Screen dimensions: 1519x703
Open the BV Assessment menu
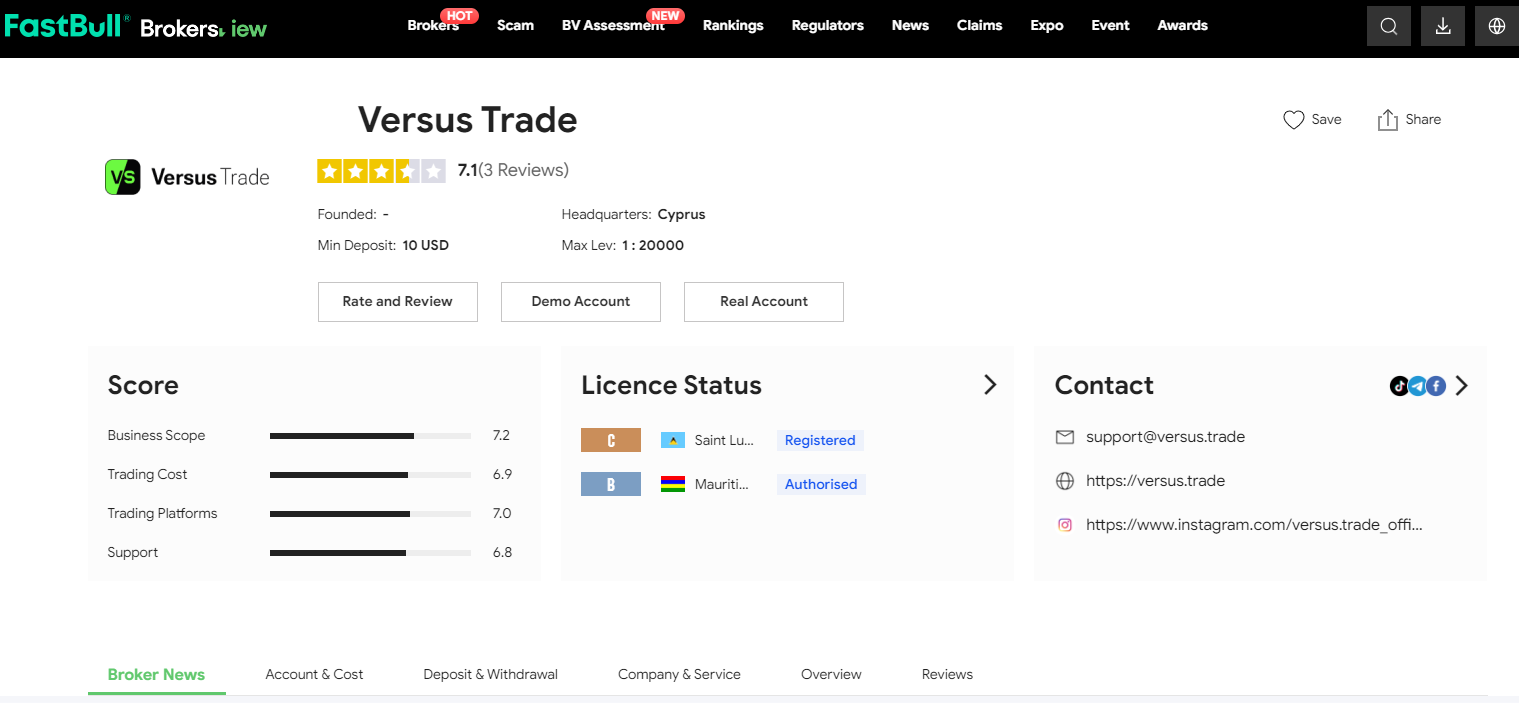click(x=612, y=26)
